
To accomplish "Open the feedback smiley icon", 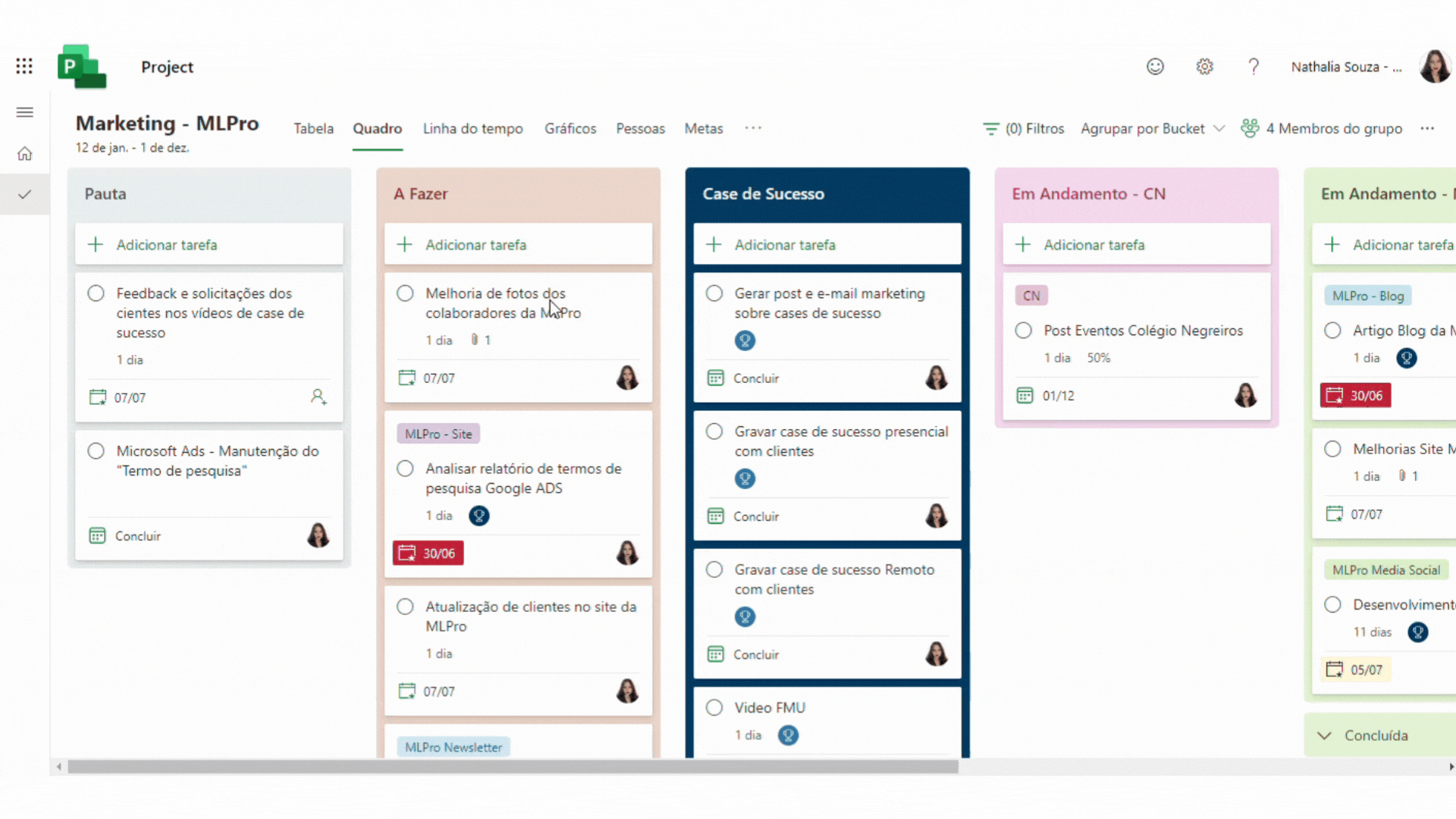I will coord(1155,67).
